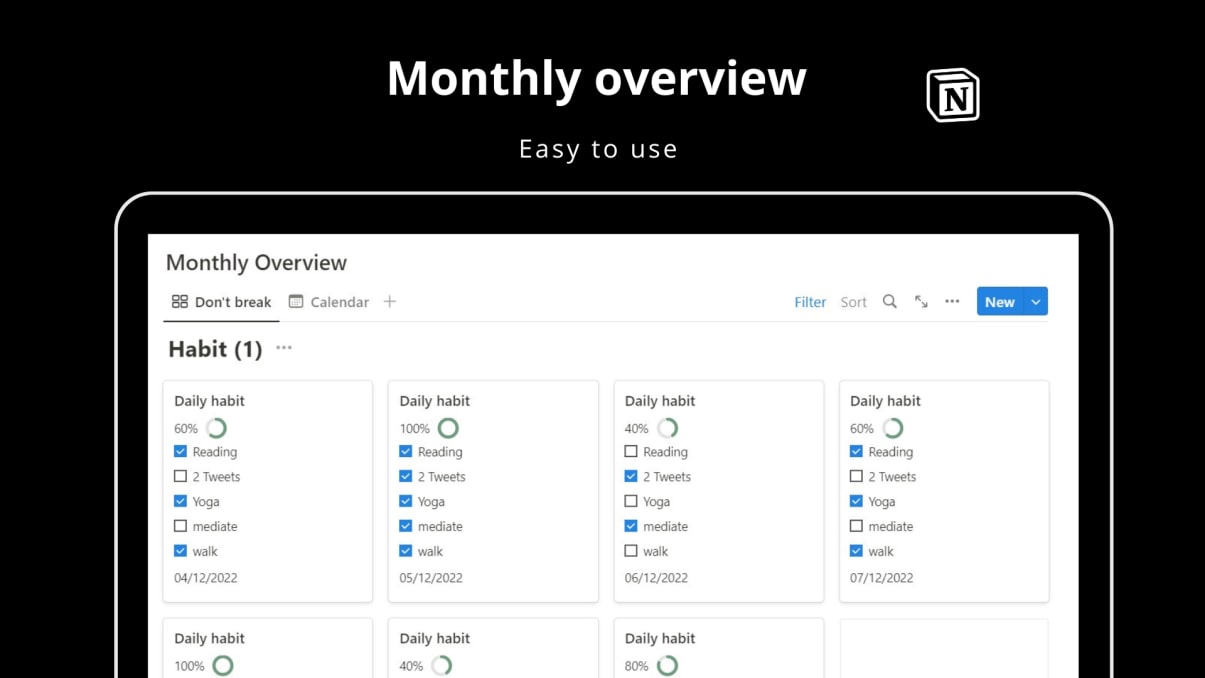
Task: Click the 04/12/2022 date text
Action: (205, 577)
